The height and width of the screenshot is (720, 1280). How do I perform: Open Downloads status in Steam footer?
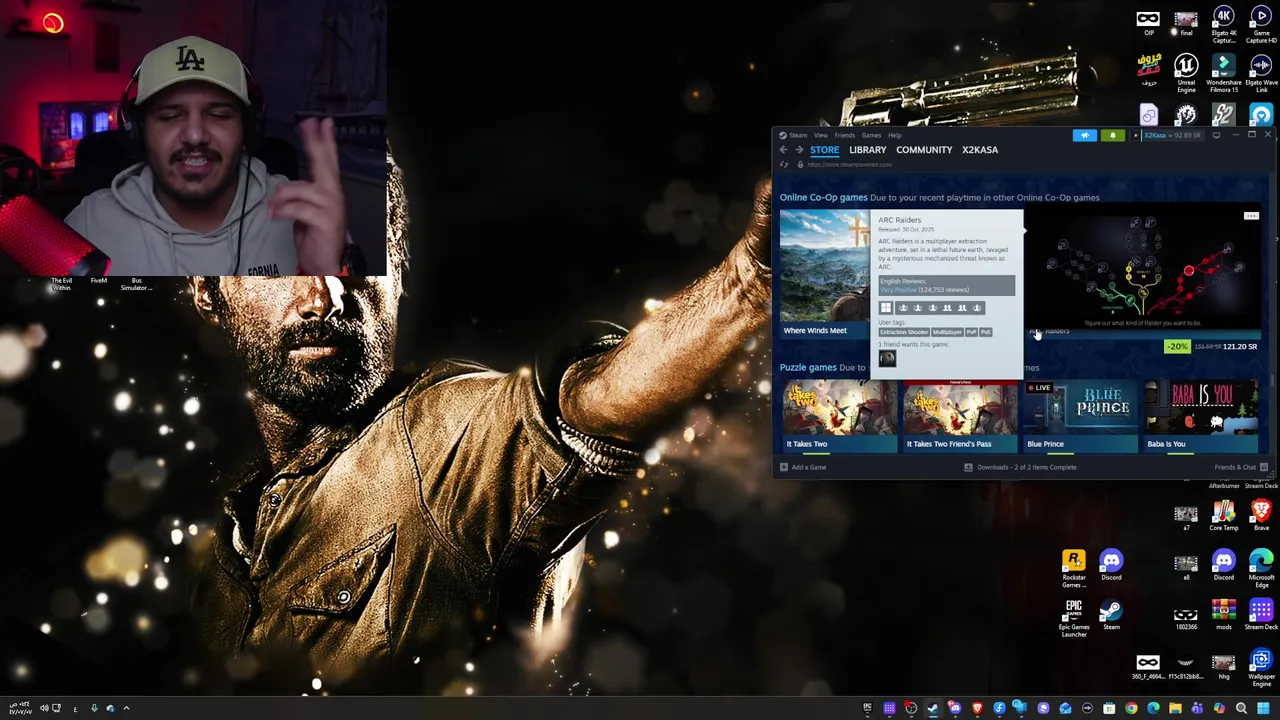pos(1020,467)
